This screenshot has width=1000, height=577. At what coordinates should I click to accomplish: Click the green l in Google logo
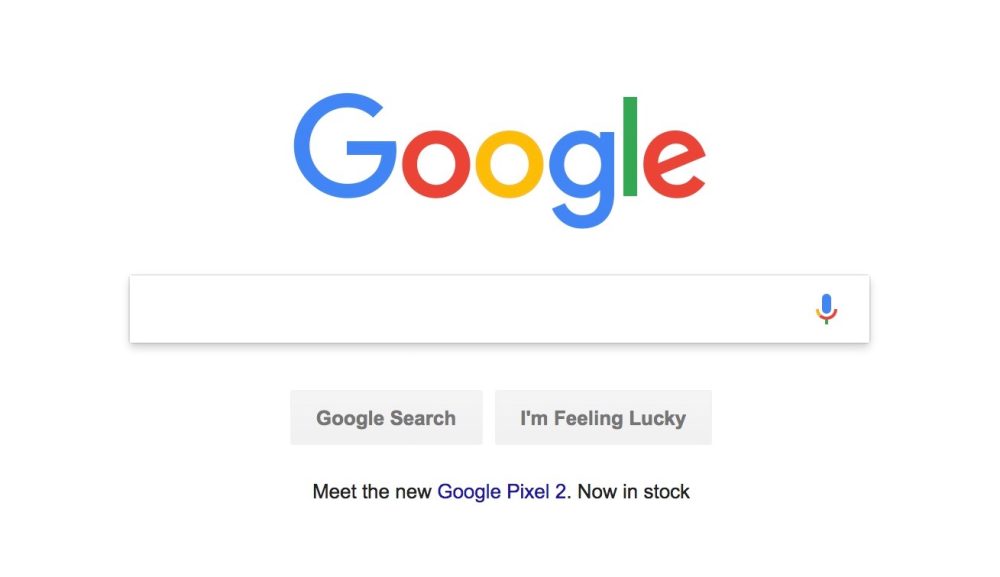pos(630,146)
